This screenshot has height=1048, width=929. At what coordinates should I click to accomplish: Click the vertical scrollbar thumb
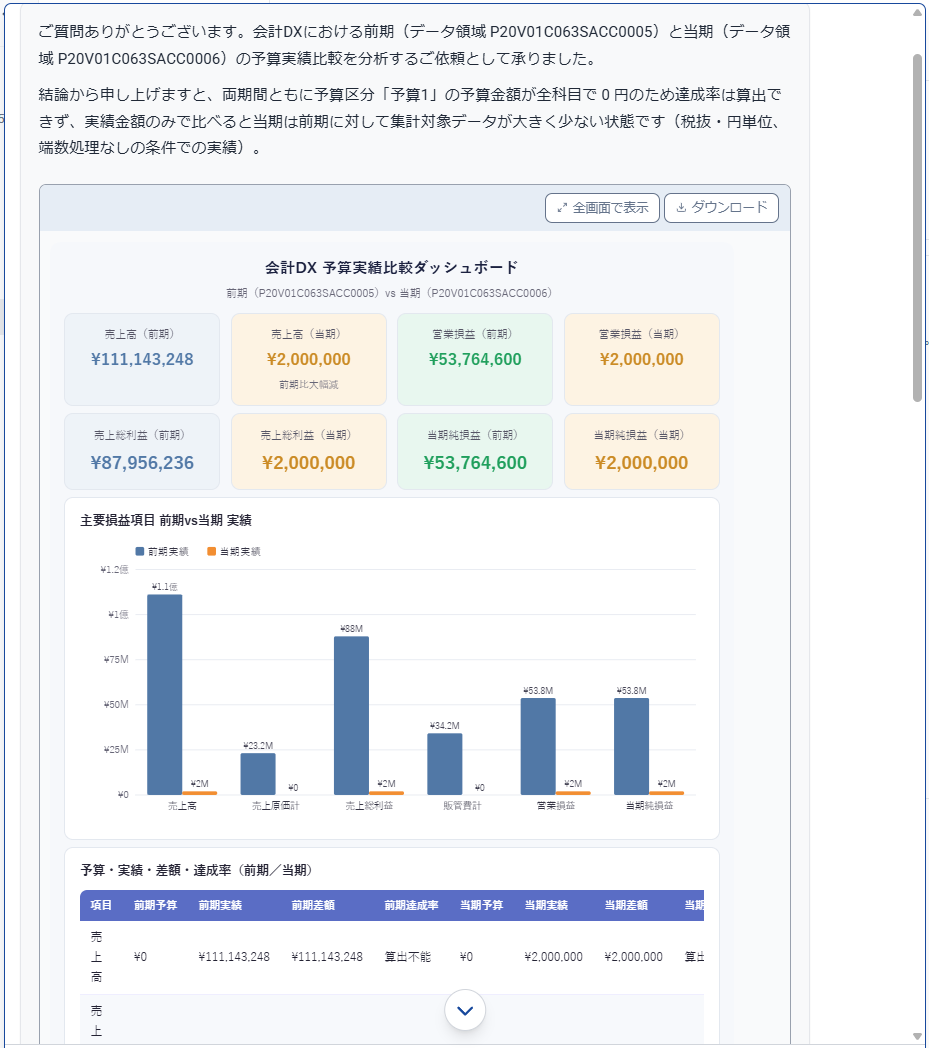[918, 228]
